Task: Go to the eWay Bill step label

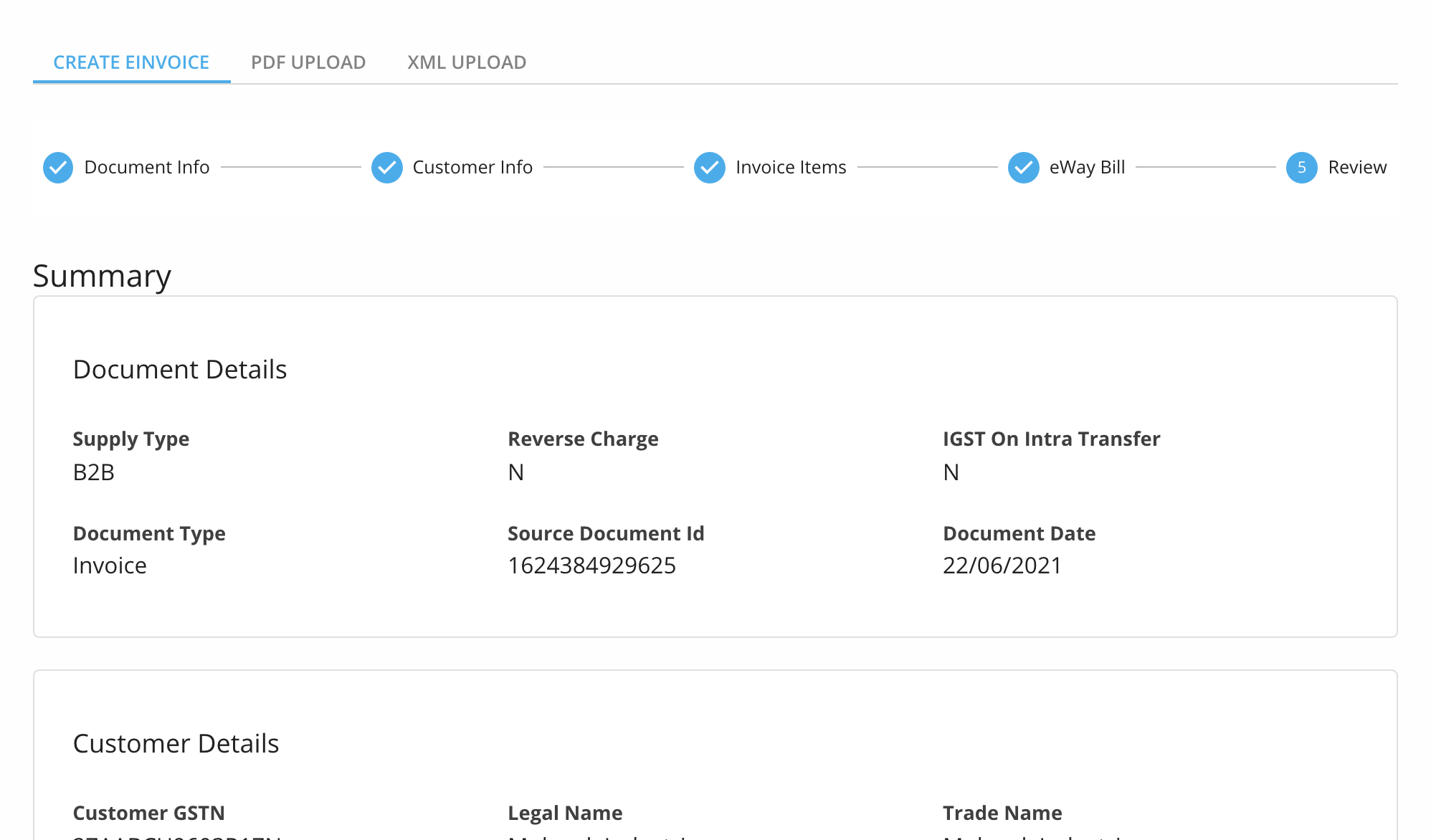Action: (x=1087, y=168)
